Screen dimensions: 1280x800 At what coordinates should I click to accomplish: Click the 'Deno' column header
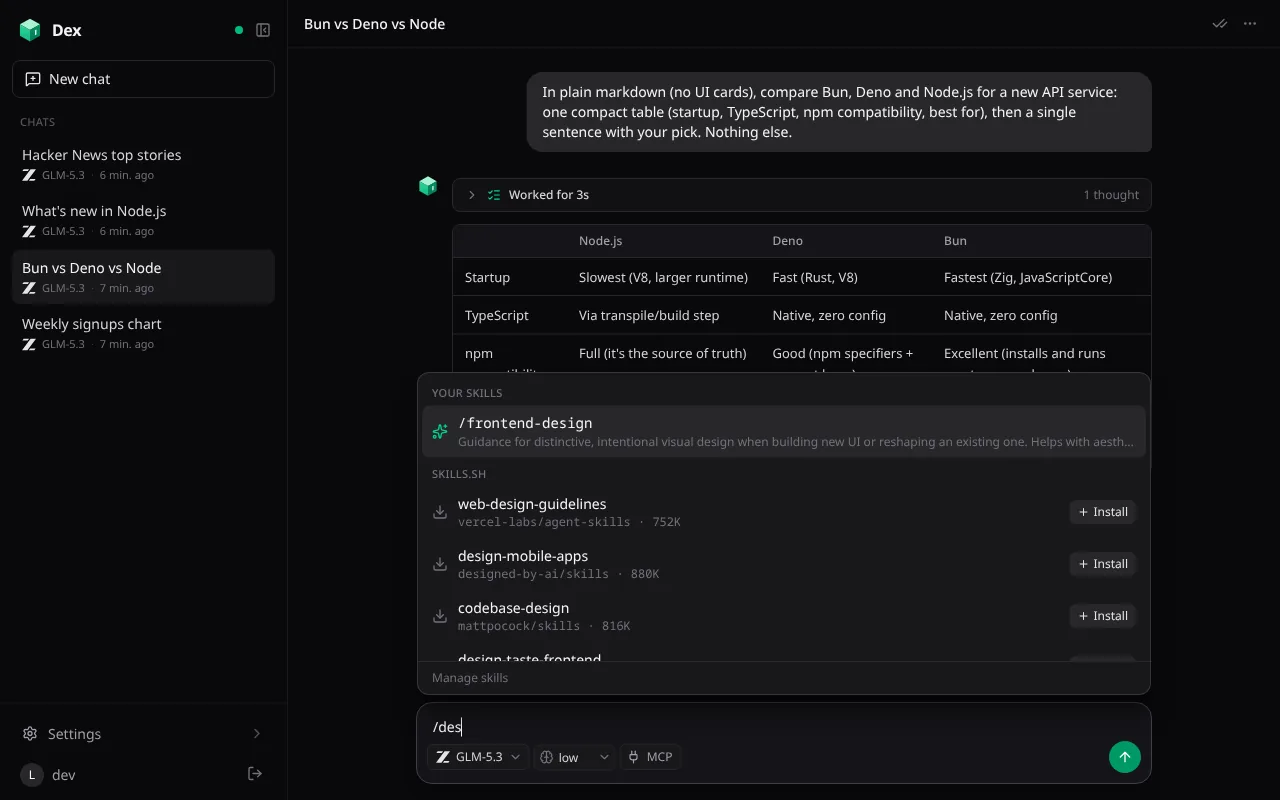(788, 241)
